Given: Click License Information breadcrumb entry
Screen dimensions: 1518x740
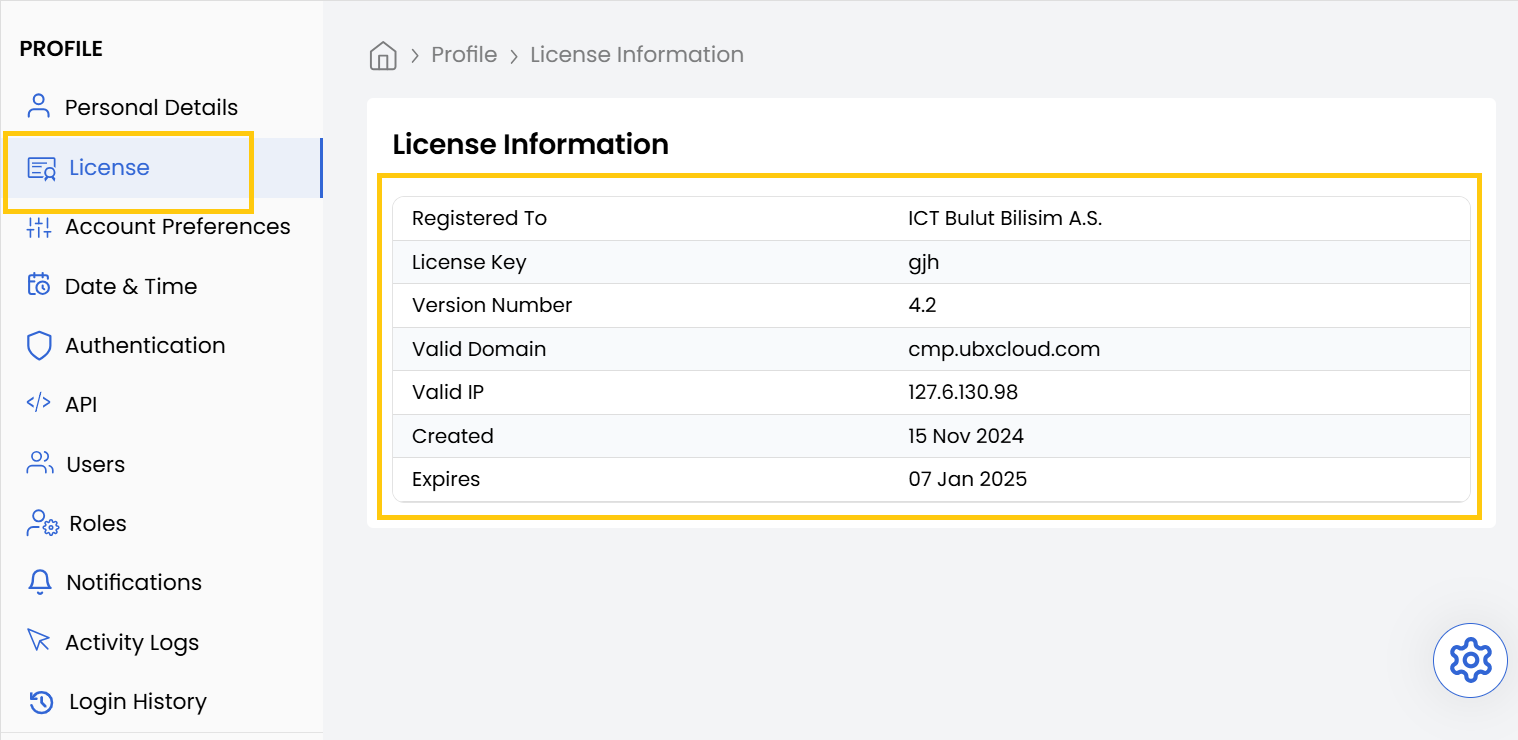Looking at the screenshot, I should click(637, 55).
